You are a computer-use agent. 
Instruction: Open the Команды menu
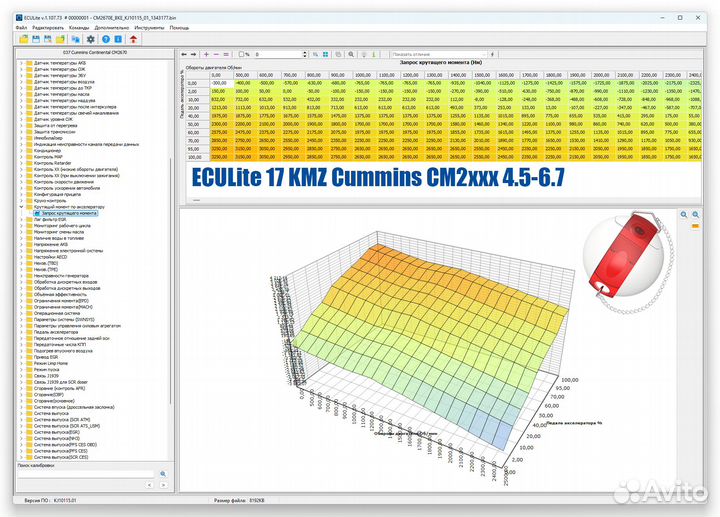(79, 28)
